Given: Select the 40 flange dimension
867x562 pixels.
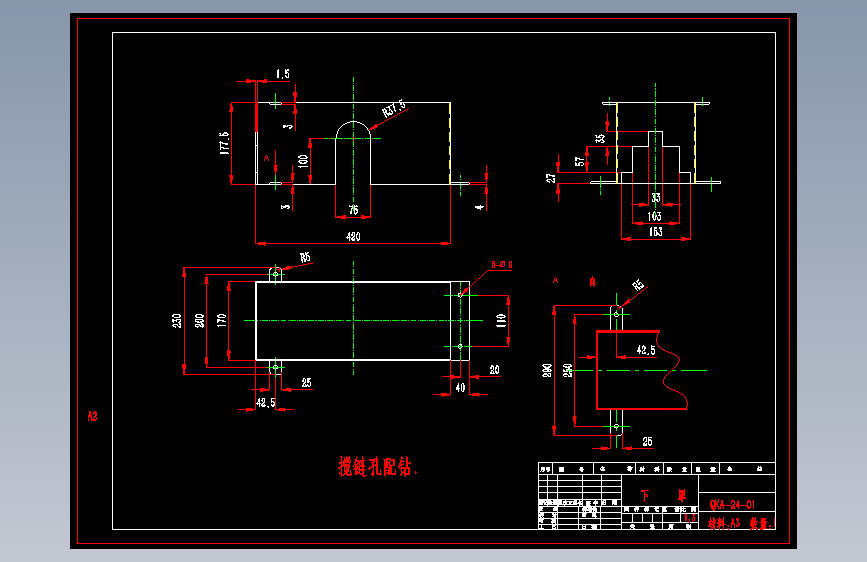Looking at the screenshot, I should [460, 388].
